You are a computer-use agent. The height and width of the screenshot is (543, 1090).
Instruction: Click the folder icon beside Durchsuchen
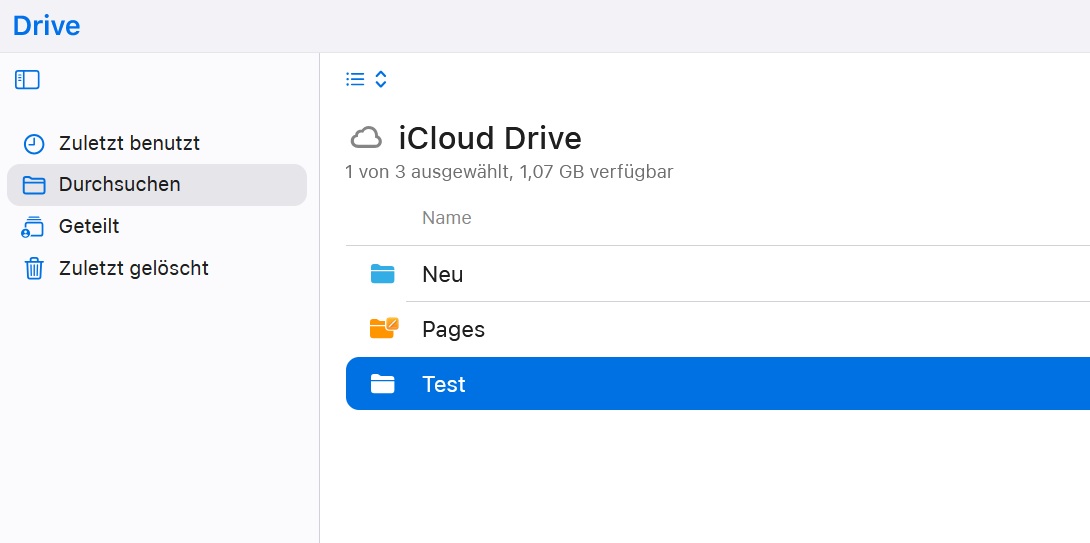(x=34, y=185)
